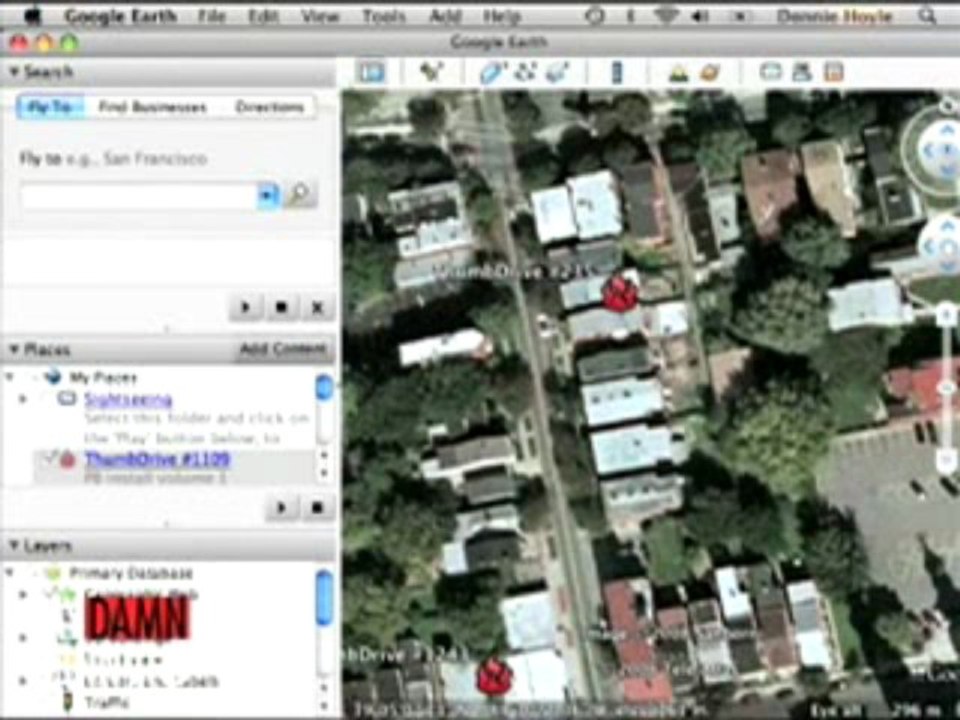The width and height of the screenshot is (960, 720).
Task: Switch to Sky view planet icon
Action: tap(710, 72)
